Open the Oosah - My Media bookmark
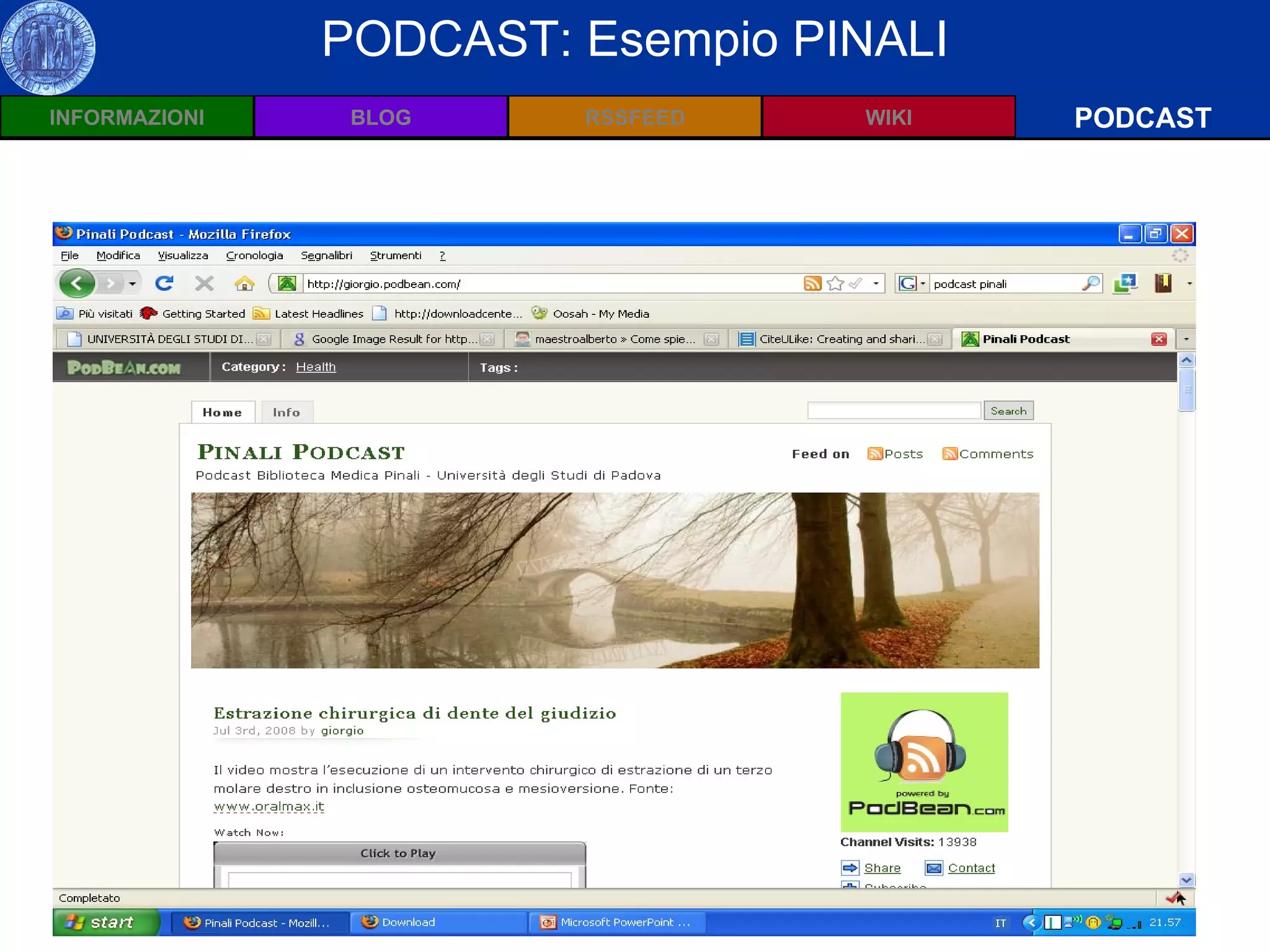 pos(590,314)
